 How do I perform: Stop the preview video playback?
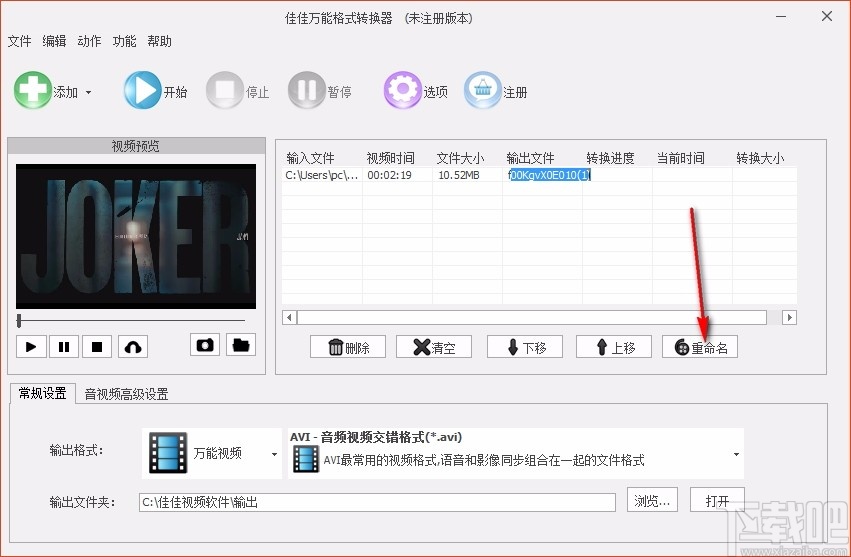[97, 346]
